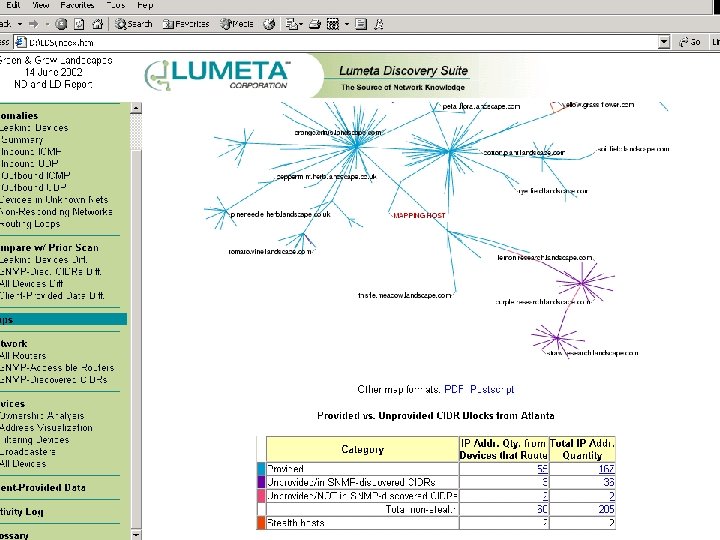This screenshot has height=540, width=720.
Task: Click the Provided row's Total IP Addr. value 167
Action: pyautogui.click(x=606, y=469)
